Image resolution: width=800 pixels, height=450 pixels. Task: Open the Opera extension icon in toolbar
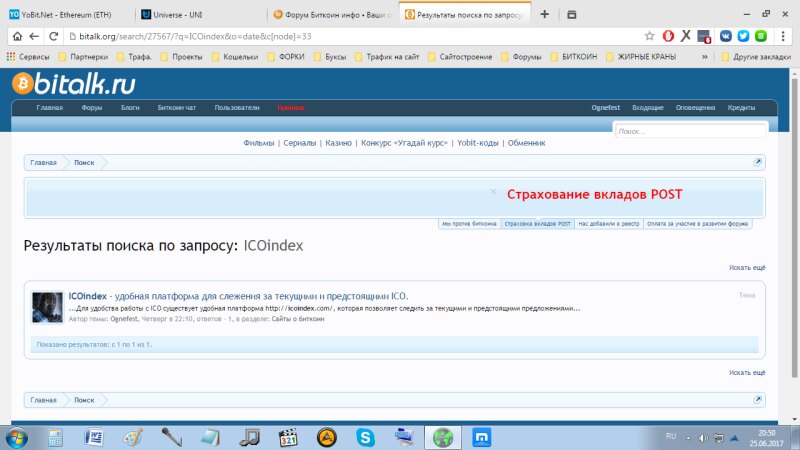pyautogui.click(x=668, y=36)
